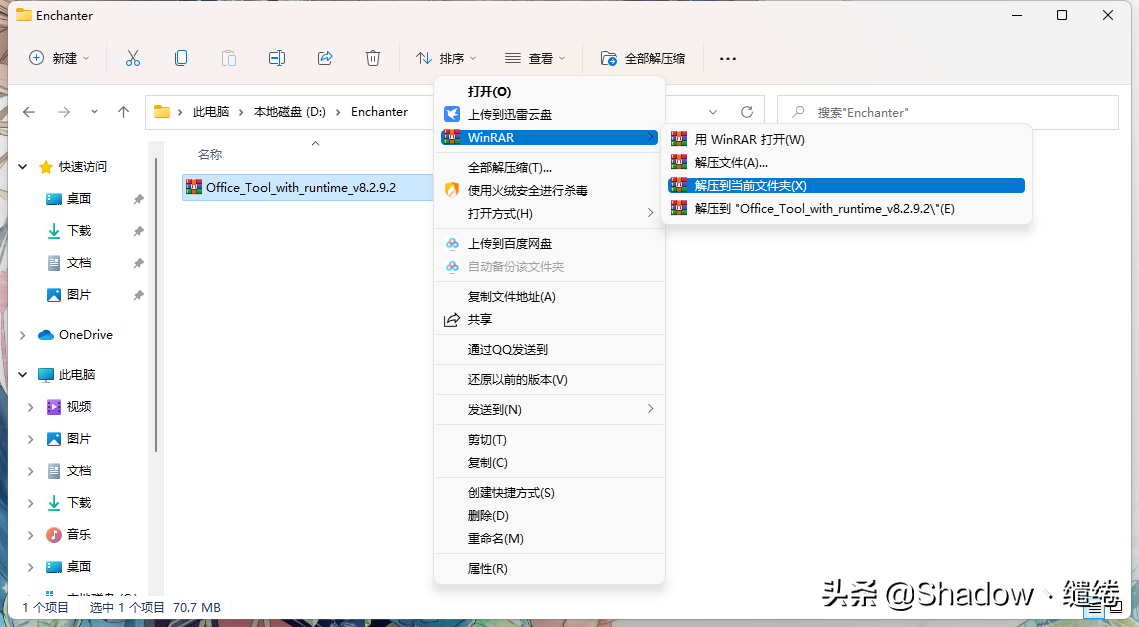Choose 上传到百度网盘

point(549,243)
